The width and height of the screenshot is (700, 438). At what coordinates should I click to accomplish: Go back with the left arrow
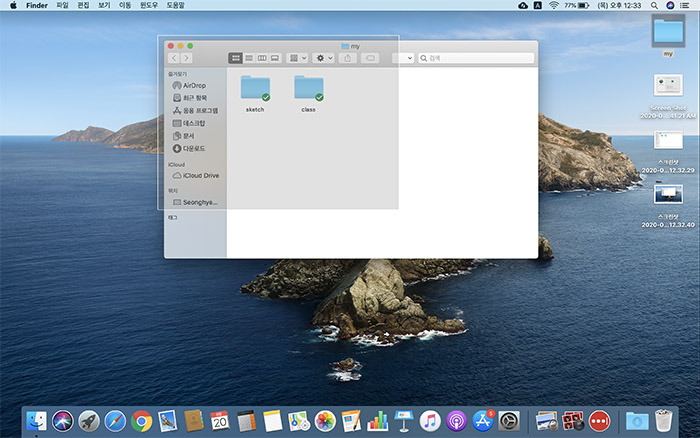[174, 58]
